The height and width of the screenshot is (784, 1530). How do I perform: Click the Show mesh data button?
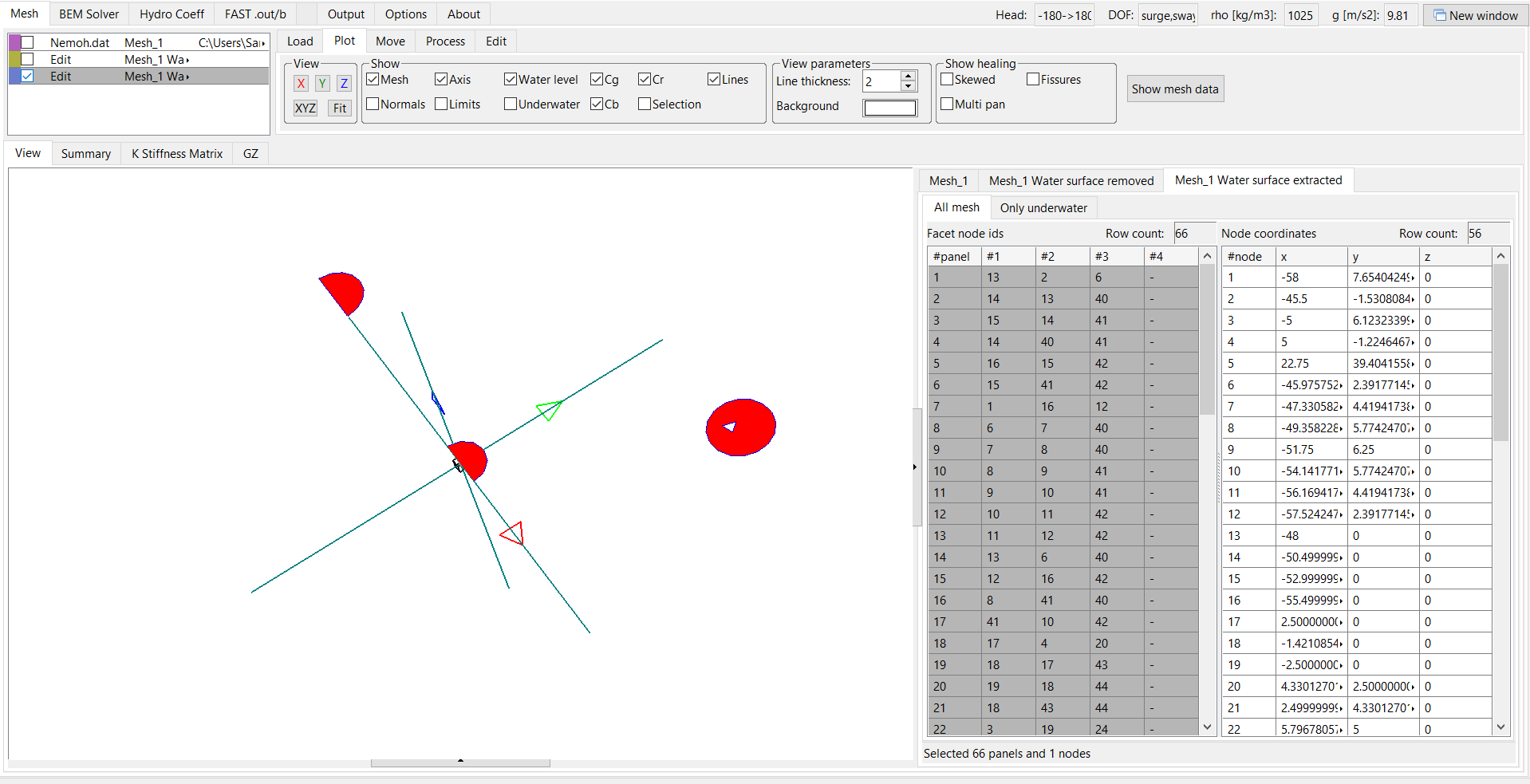click(x=1174, y=89)
